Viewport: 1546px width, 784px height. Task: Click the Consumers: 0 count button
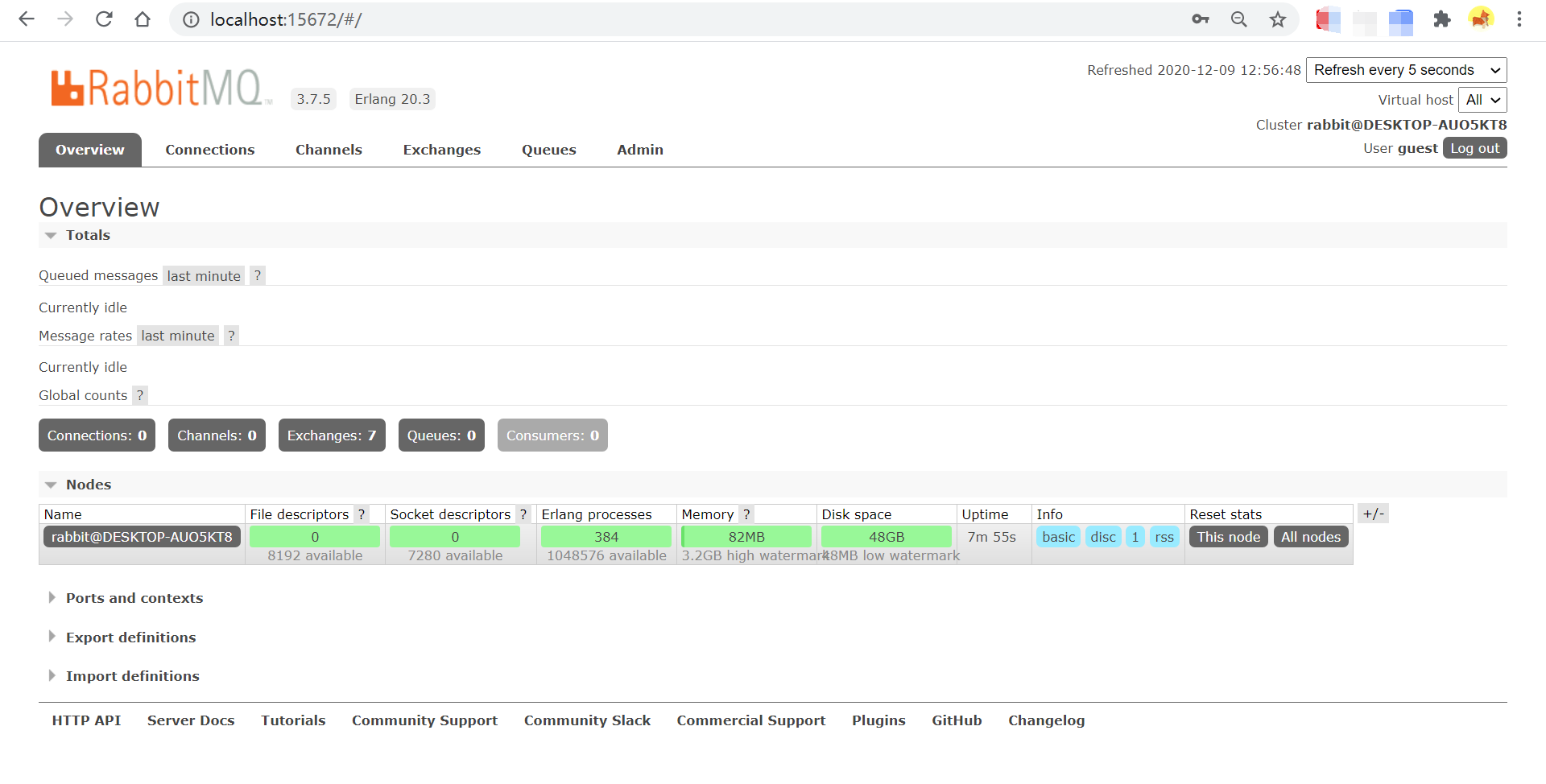[x=552, y=435]
